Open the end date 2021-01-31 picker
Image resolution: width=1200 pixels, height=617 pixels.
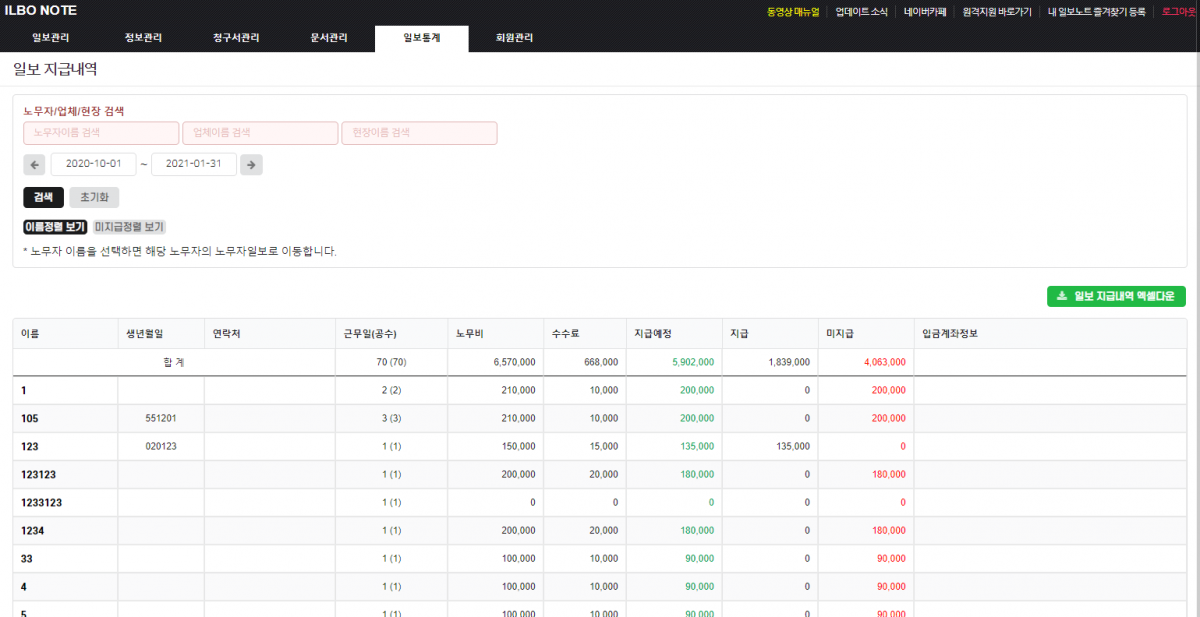click(x=194, y=164)
